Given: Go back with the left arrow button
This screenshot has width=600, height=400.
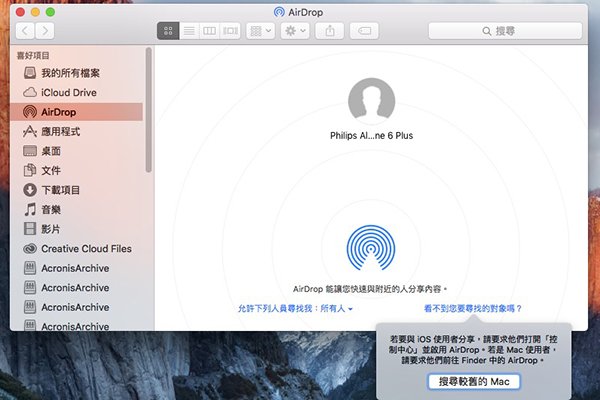Looking at the screenshot, I should click(x=25, y=31).
